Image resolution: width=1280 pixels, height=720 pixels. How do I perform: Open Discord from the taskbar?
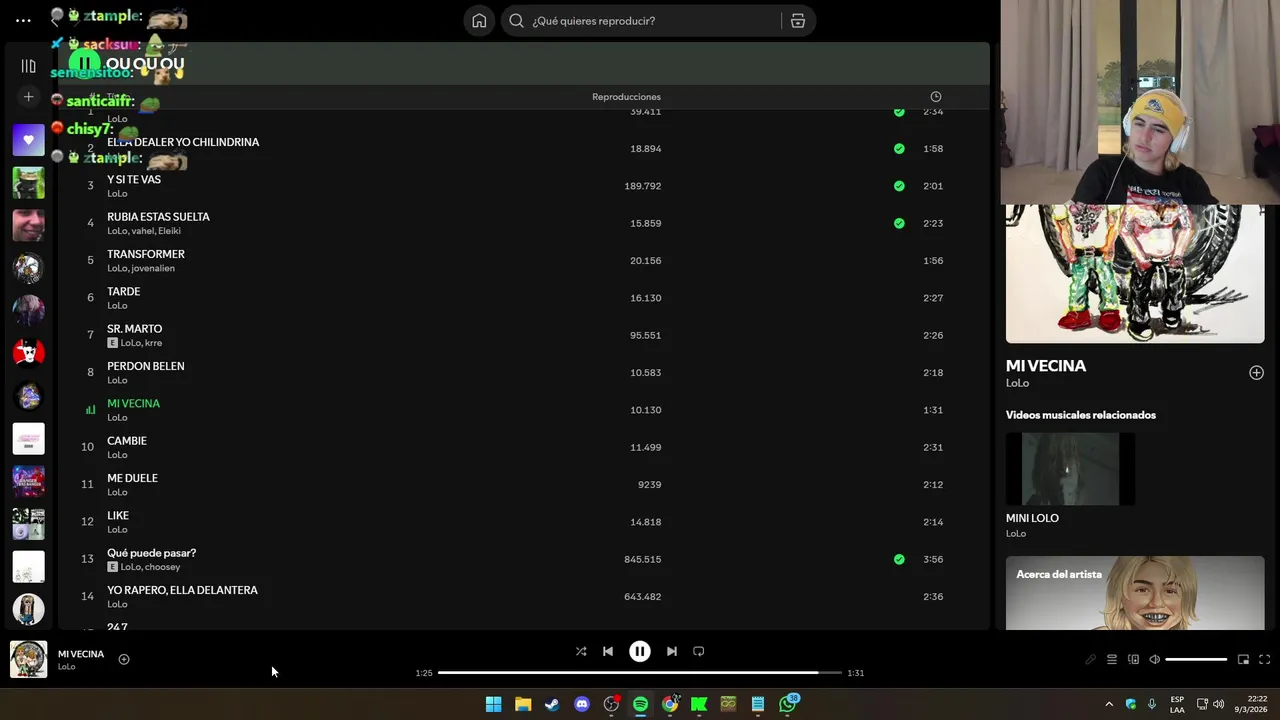pyautogui.click(x=582, y=704)
